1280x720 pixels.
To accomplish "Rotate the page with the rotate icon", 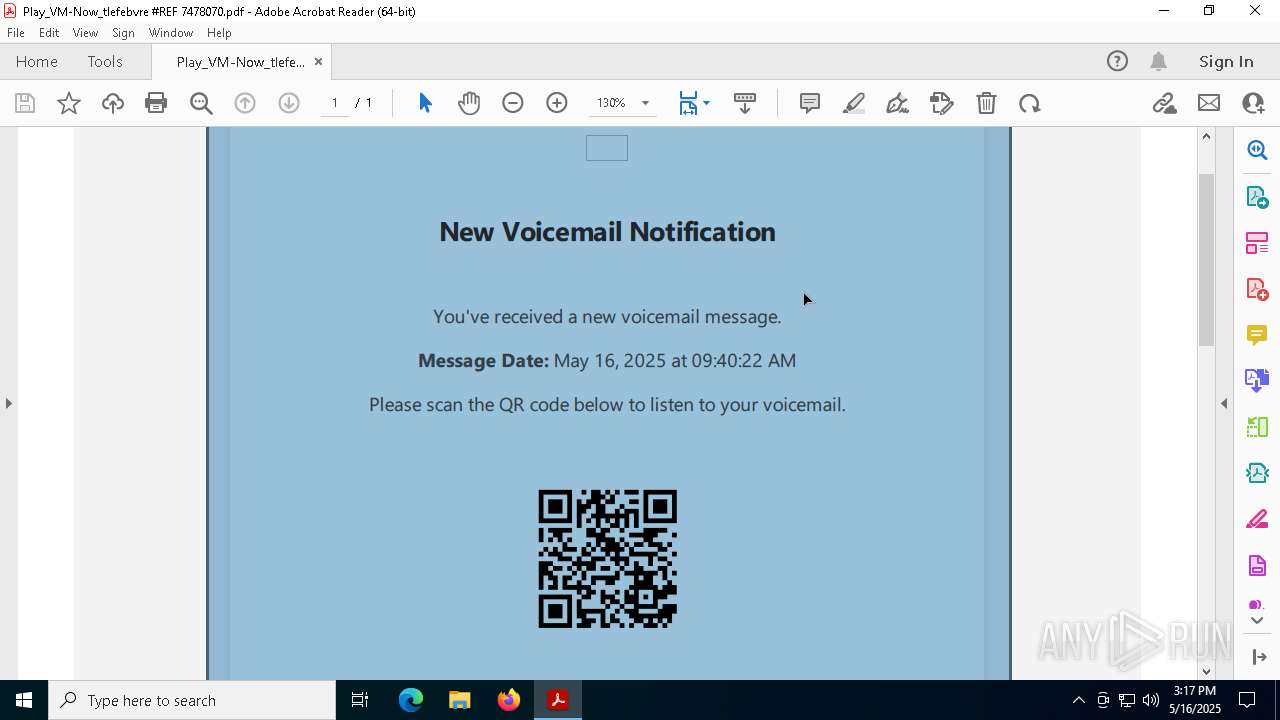I will tap(1030, 103).
